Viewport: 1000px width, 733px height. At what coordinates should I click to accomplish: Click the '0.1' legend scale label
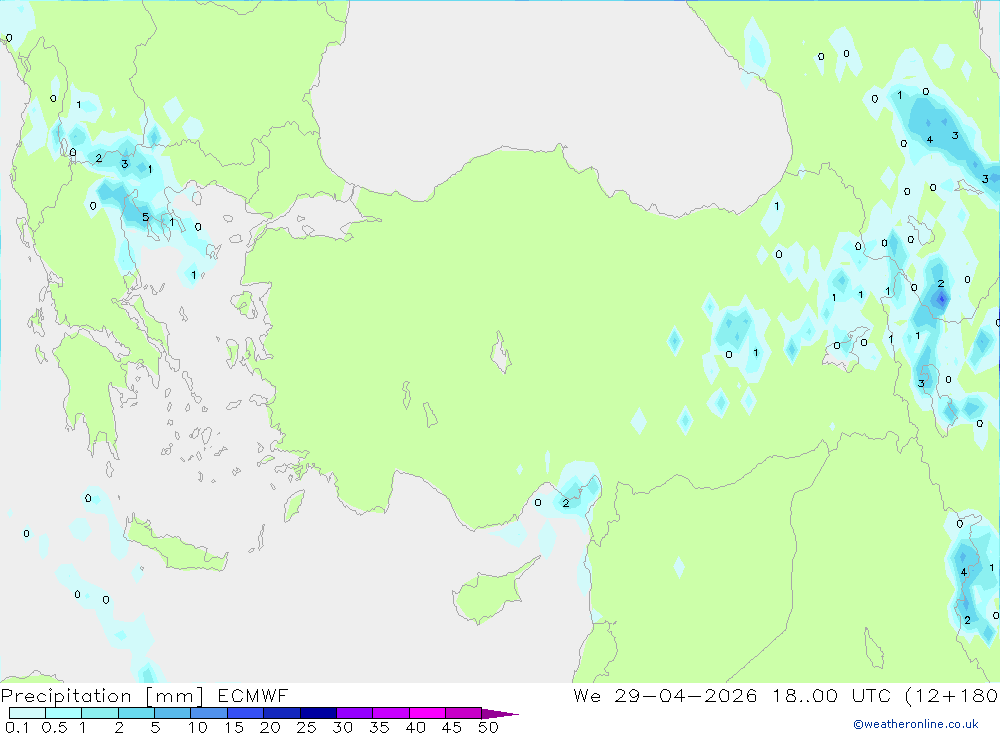pyautogui.click(x=17, y=727)
